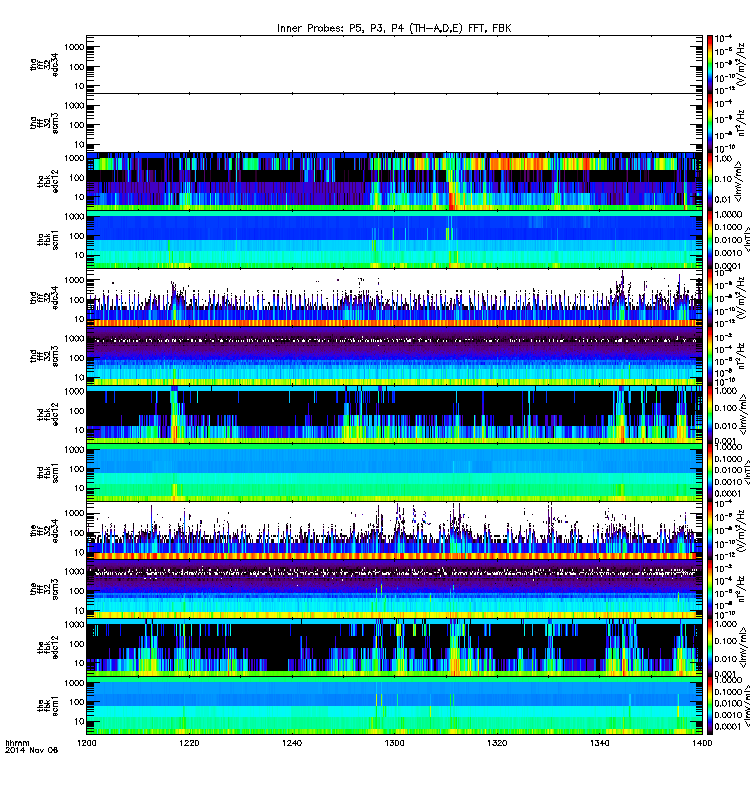Click the 1340 time tick label
The image size is (750, 800).
coord(599,743)
